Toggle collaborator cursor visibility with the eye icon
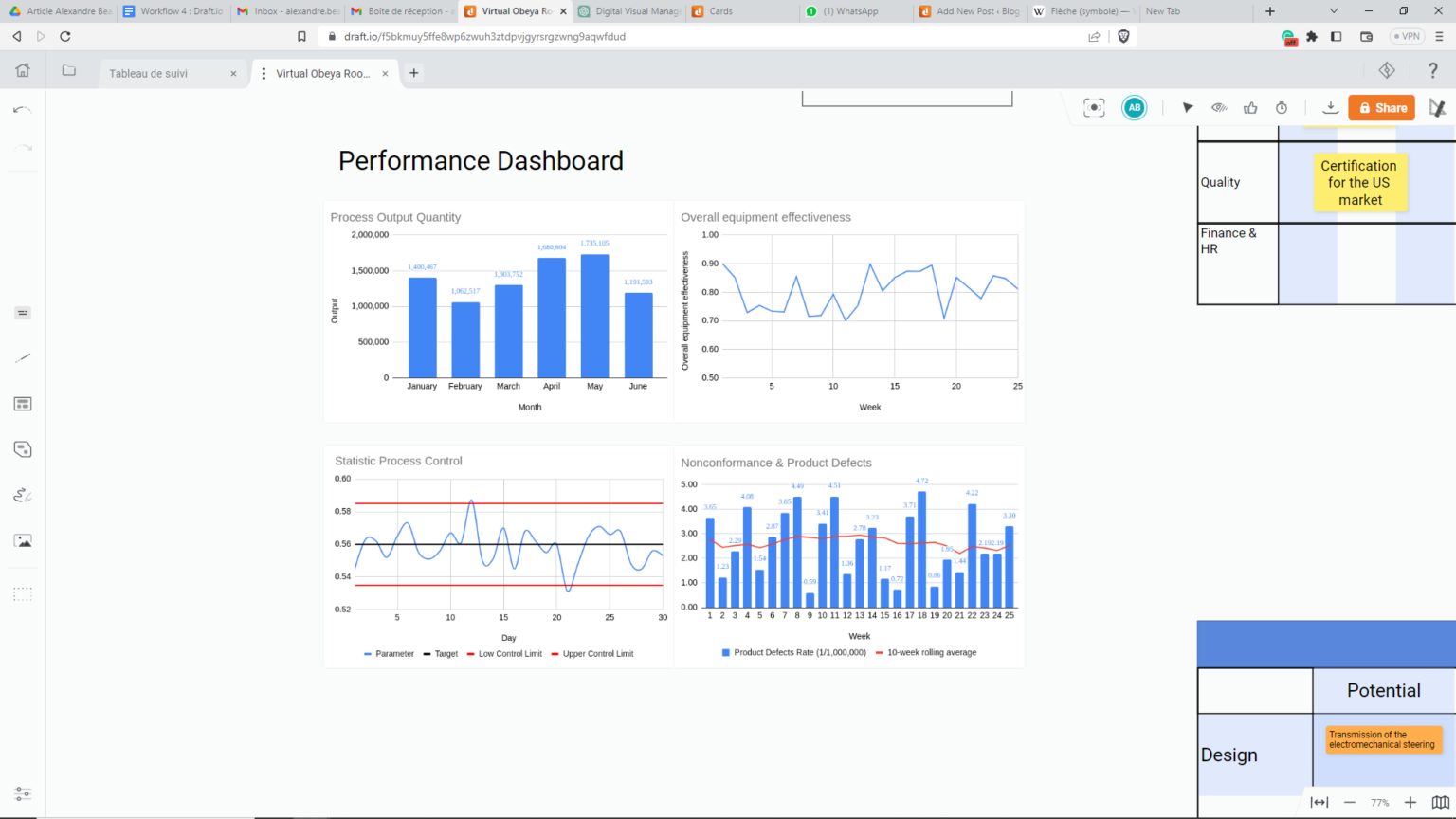1456x819 pixels. 1219,107
